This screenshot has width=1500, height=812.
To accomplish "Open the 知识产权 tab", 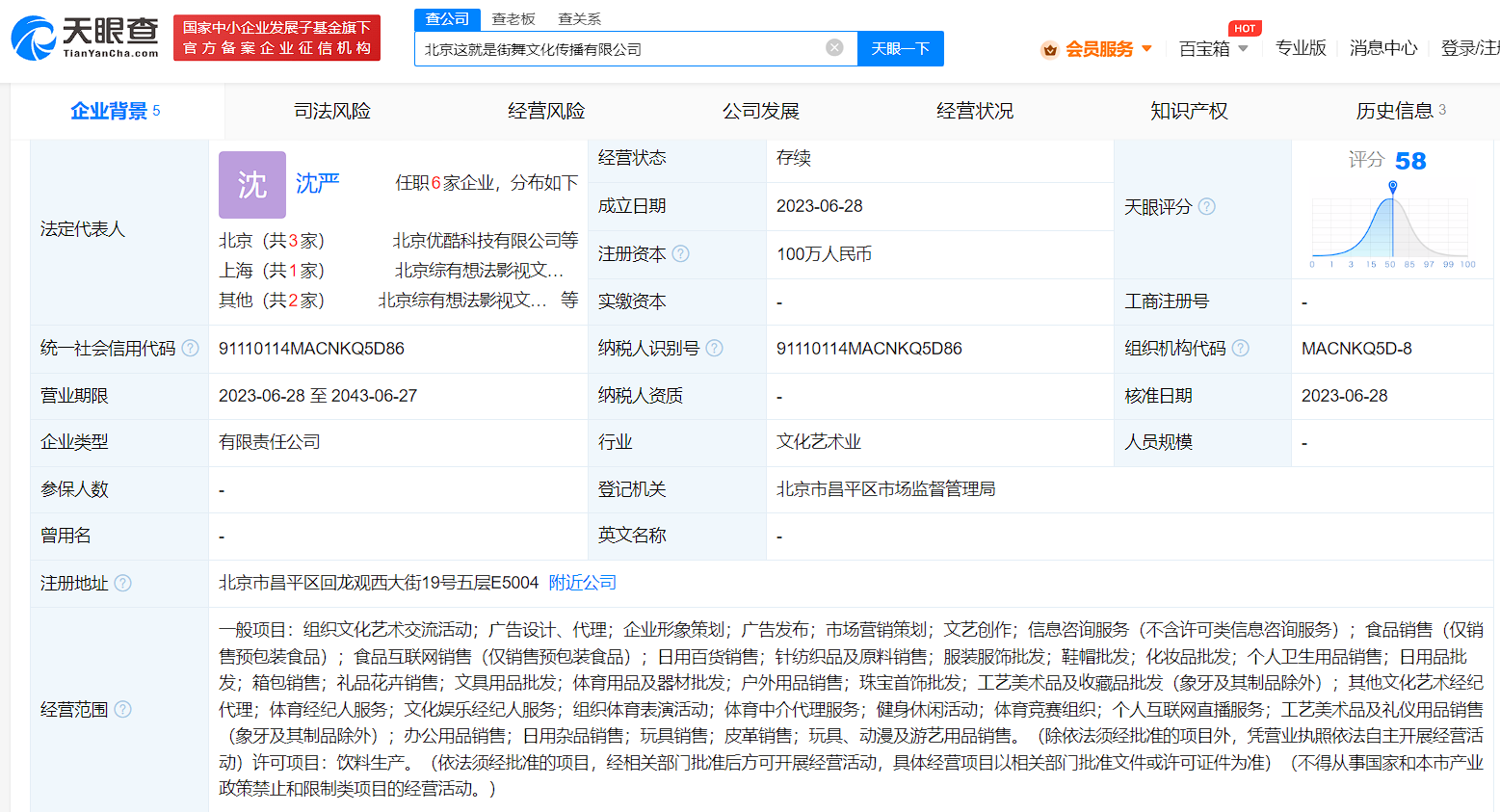I will [x=1189, y=111].
